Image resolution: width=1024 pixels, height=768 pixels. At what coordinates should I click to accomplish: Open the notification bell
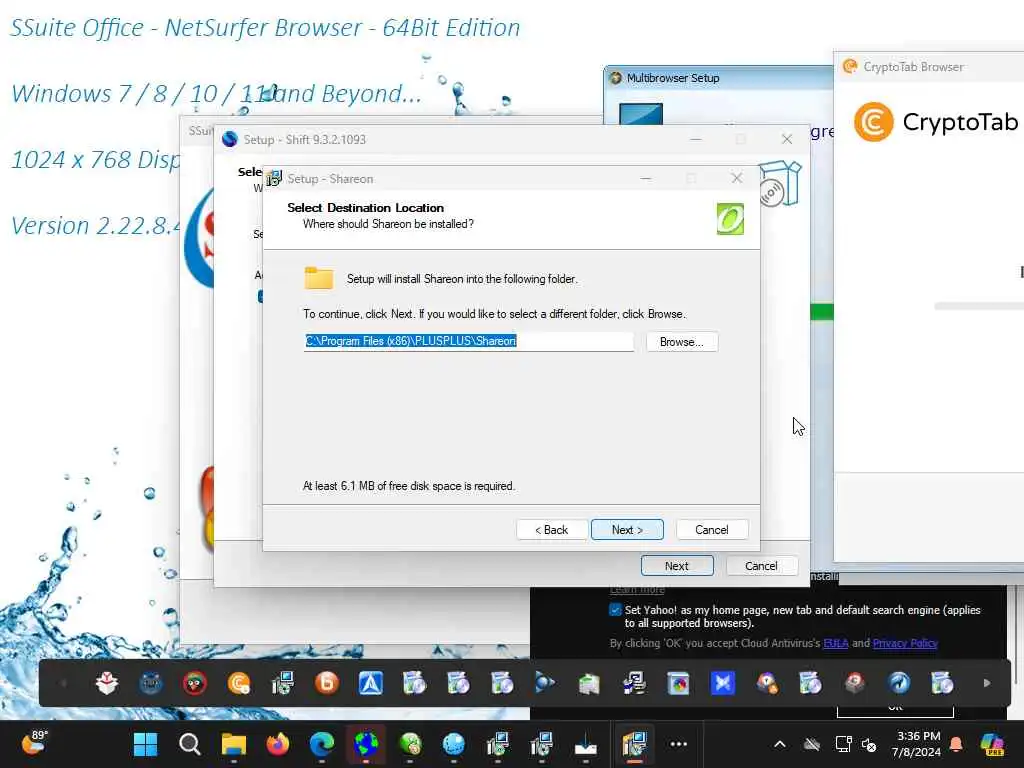pos(956,744)
